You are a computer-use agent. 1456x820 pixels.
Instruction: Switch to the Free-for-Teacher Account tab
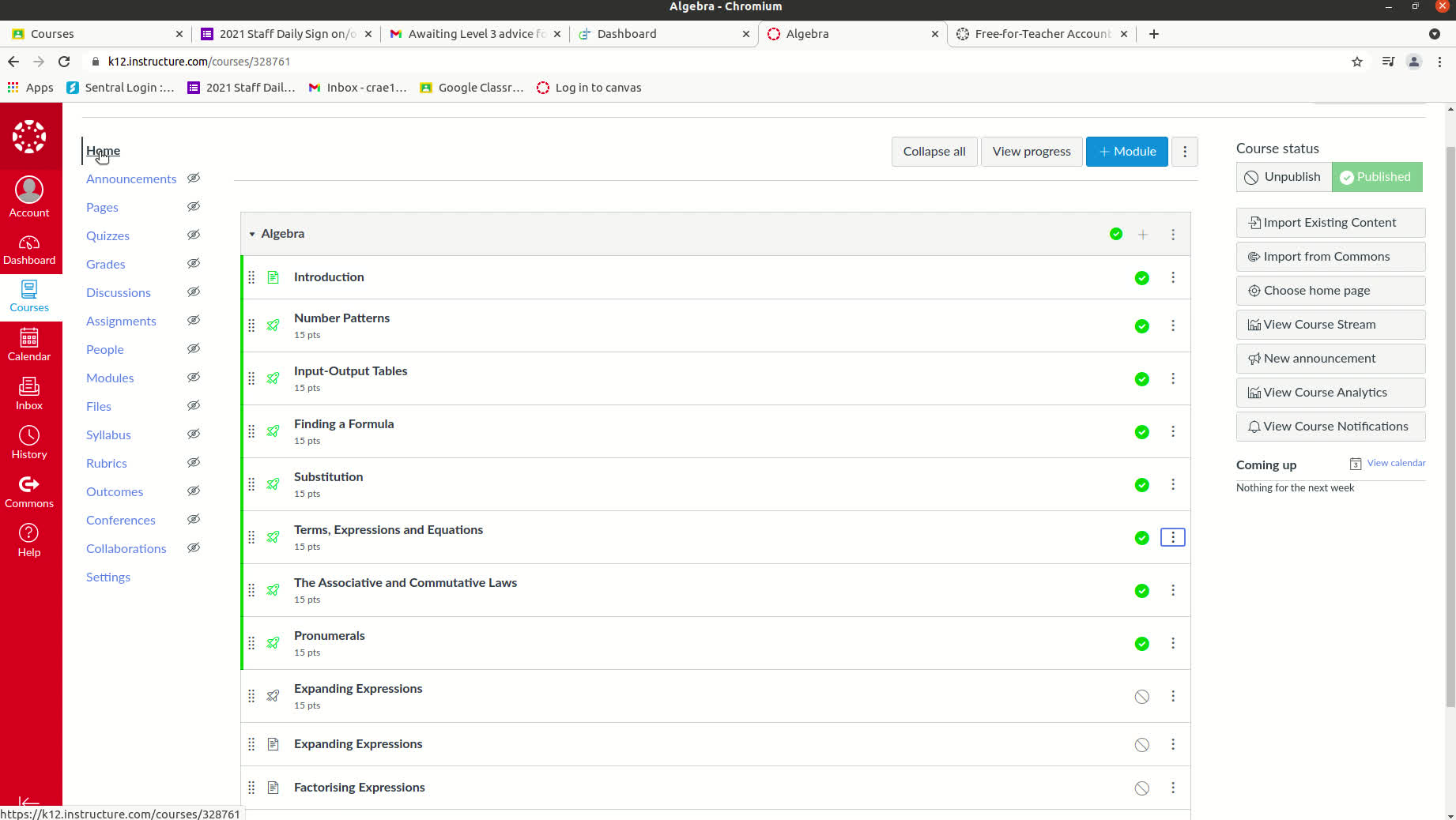point(1041,34)
